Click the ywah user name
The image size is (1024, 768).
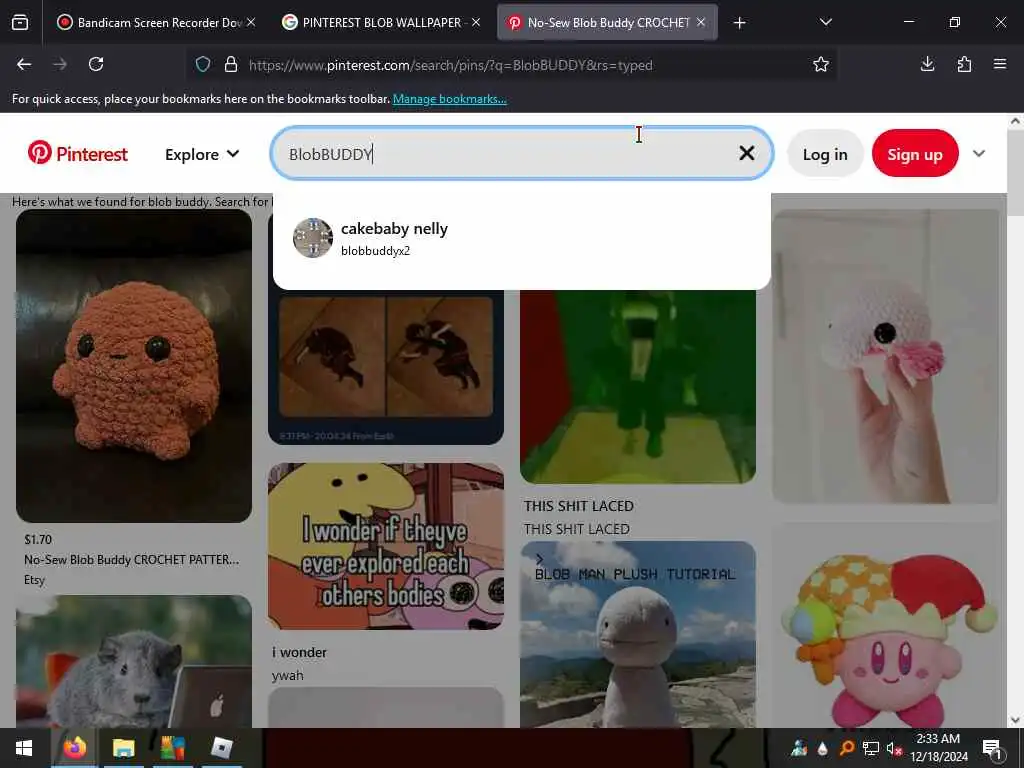point(287,675)
